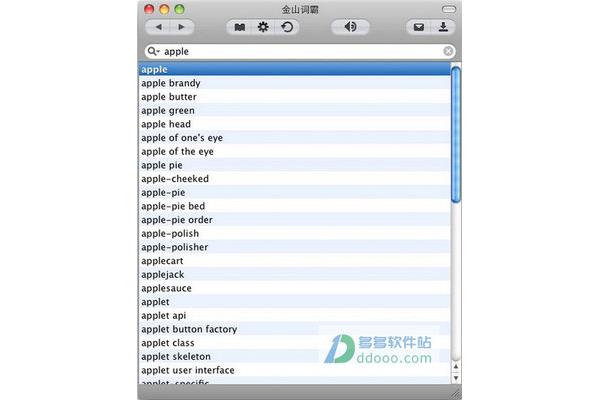This screenshot has width=600, height=400.
Task: Click the scroll down arrow
Action: tap(456, 378)
